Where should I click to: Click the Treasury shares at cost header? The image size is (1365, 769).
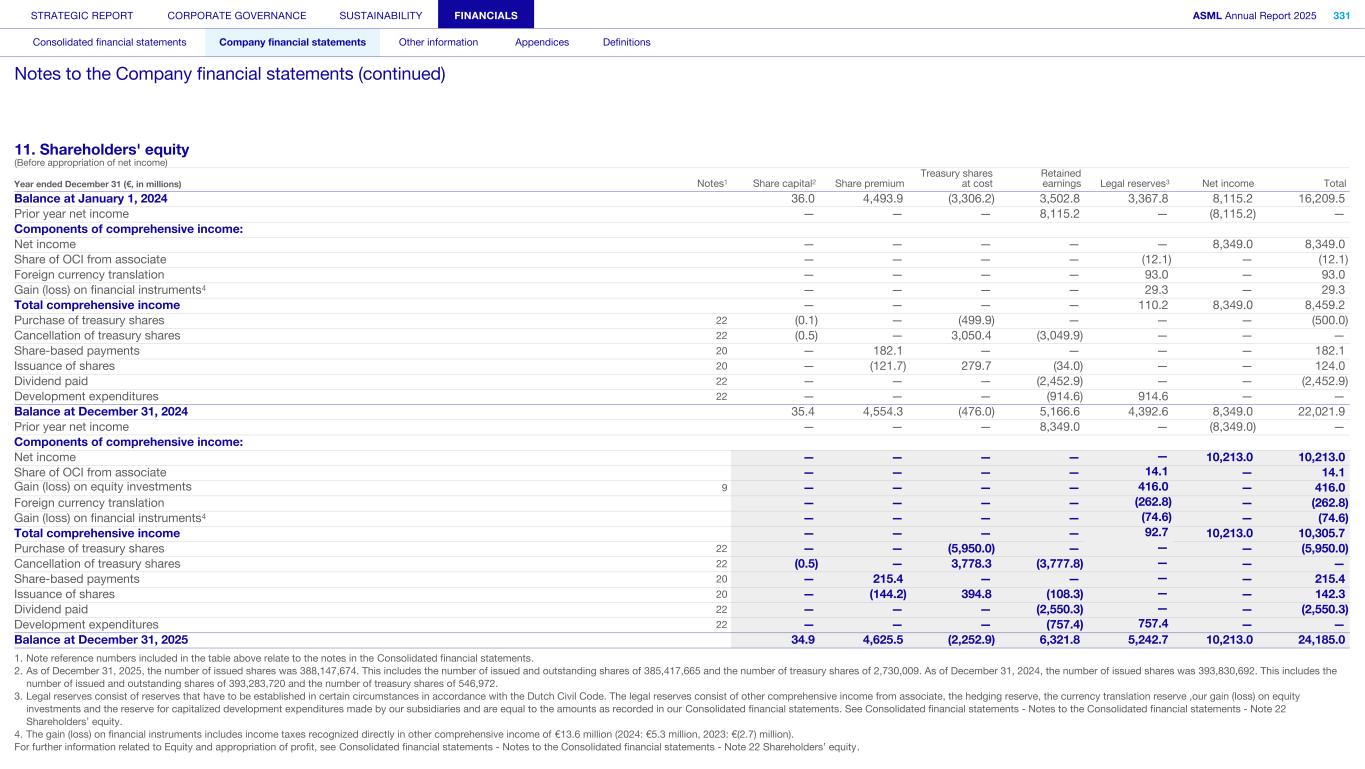(x=957, y=178)
